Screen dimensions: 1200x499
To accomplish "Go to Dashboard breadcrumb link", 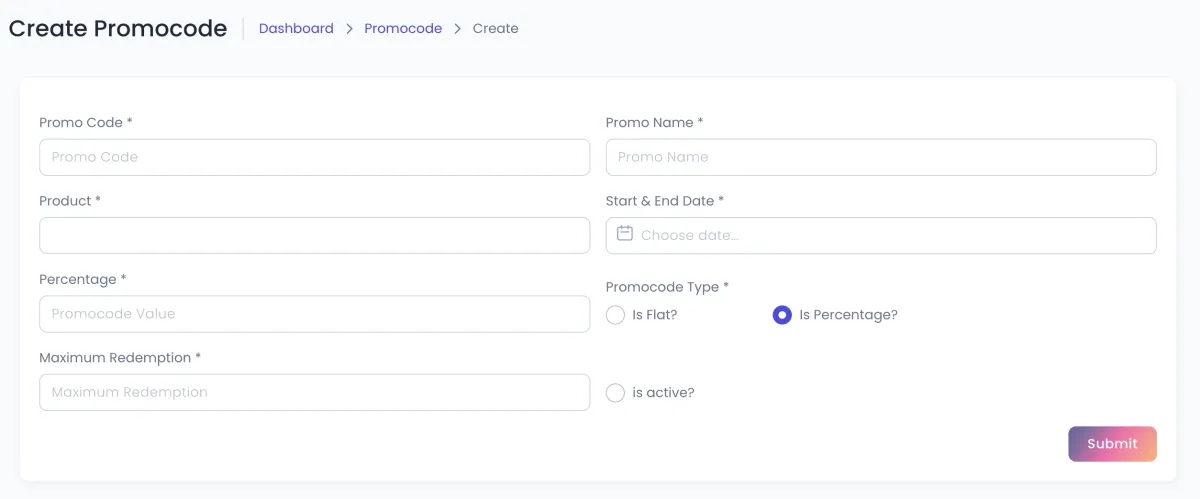I will pyautogui.click(x=296, y=29).
